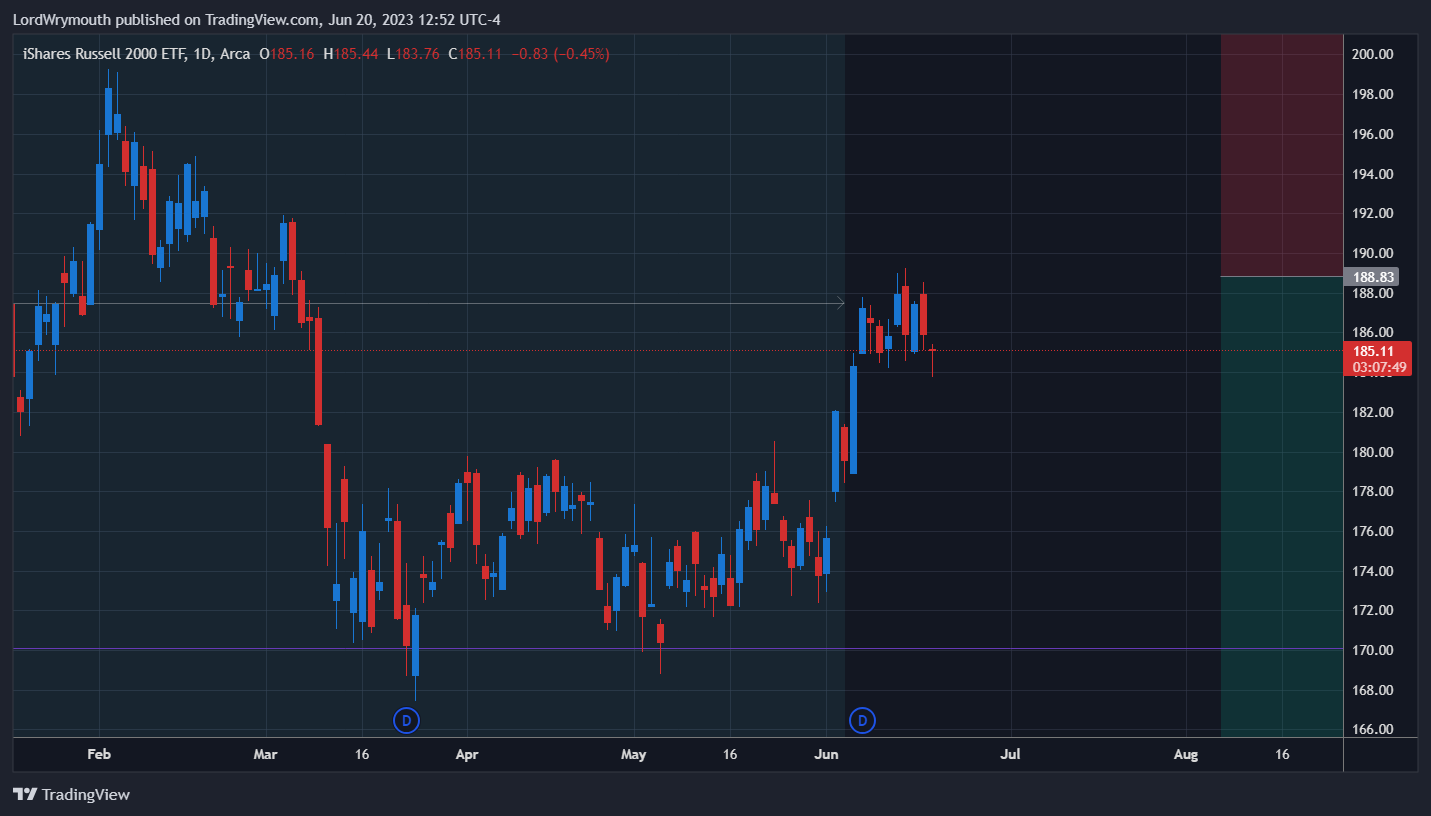Screen dimensions: 1431x816
Task: Click the countdown timer 03:07:49
Action: coord(1380,367)
